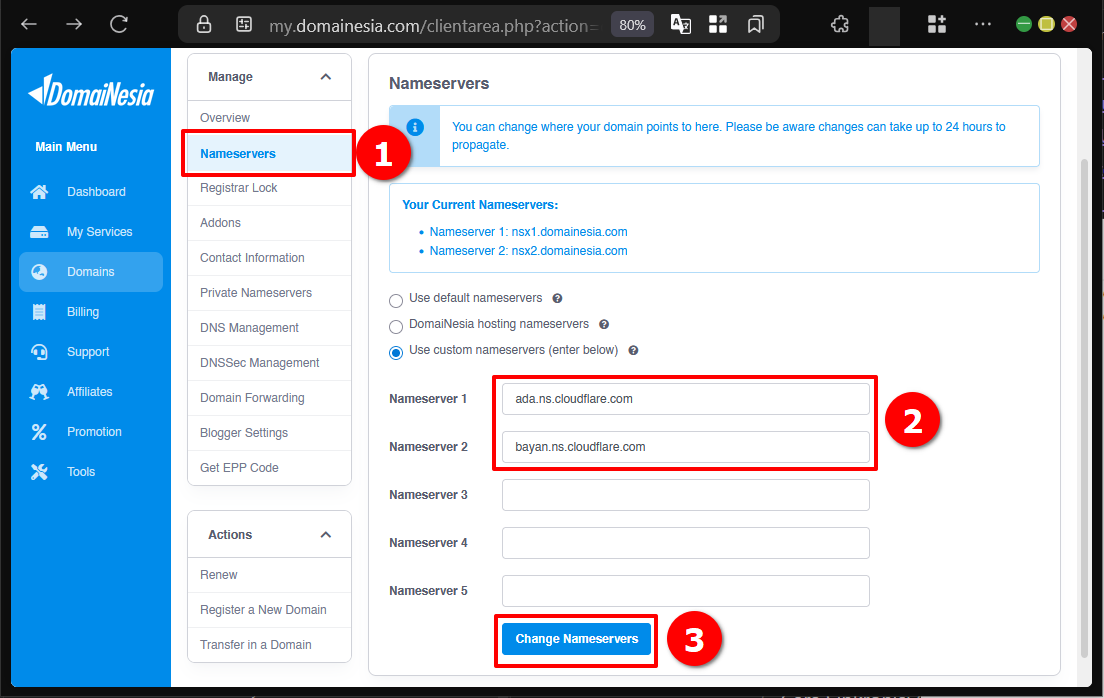The height and width of the screenshot is (698, 1104).
Task: Click Transfer in a Domain
Action: click(x=269, y=644)
